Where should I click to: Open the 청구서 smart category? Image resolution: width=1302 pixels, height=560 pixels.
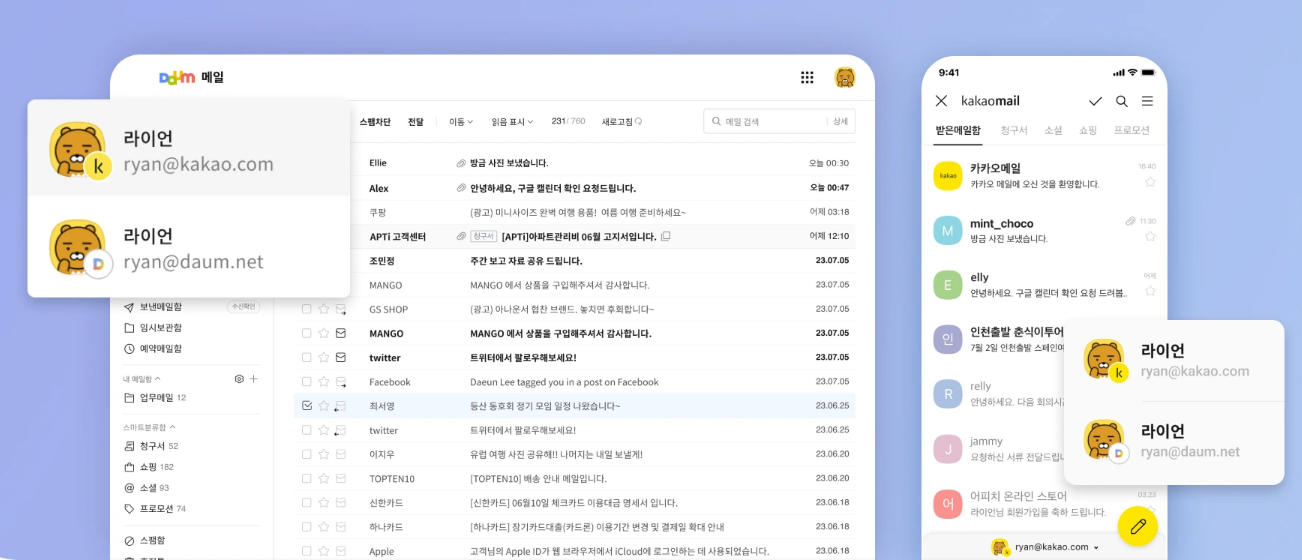151,446
